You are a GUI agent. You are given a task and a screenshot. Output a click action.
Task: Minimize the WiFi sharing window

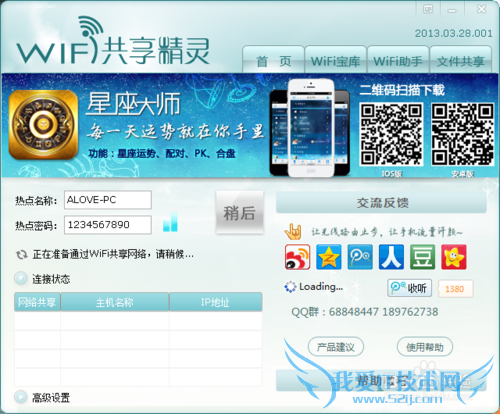(x=452, y=10)
